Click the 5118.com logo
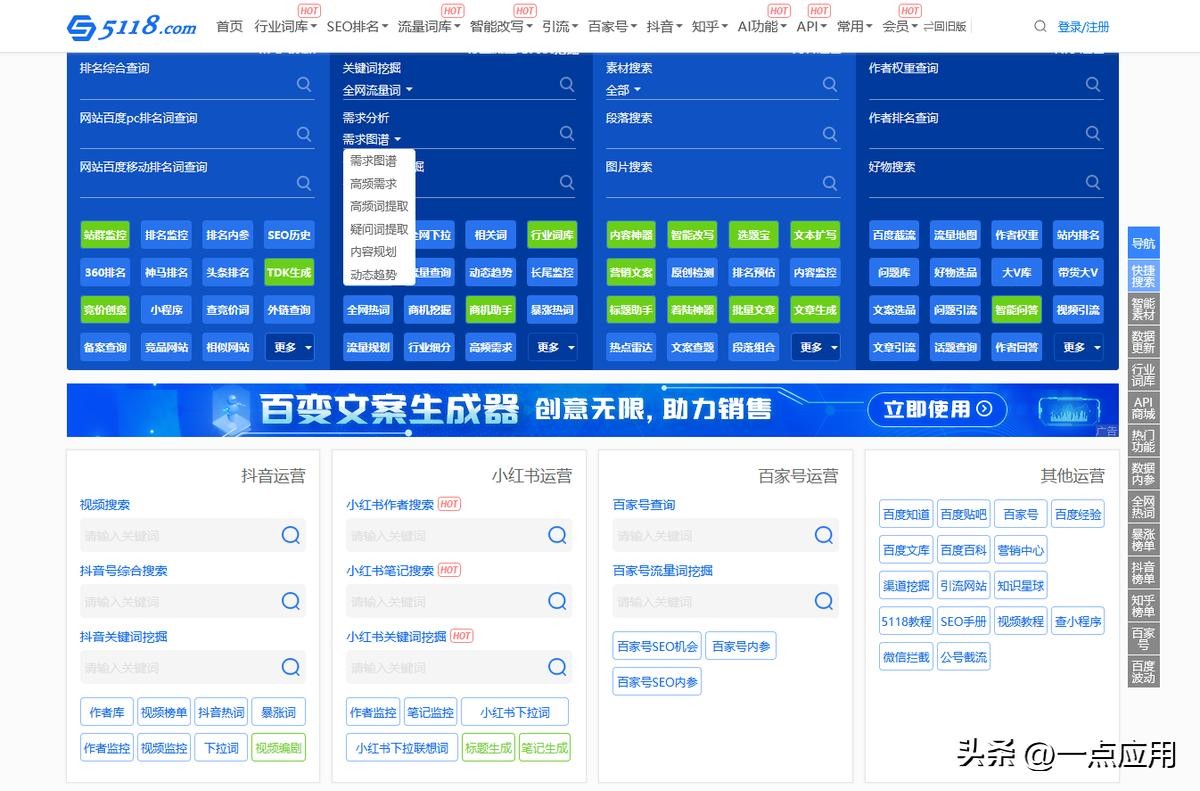The image size is (1200, 791). click(131, 27)
